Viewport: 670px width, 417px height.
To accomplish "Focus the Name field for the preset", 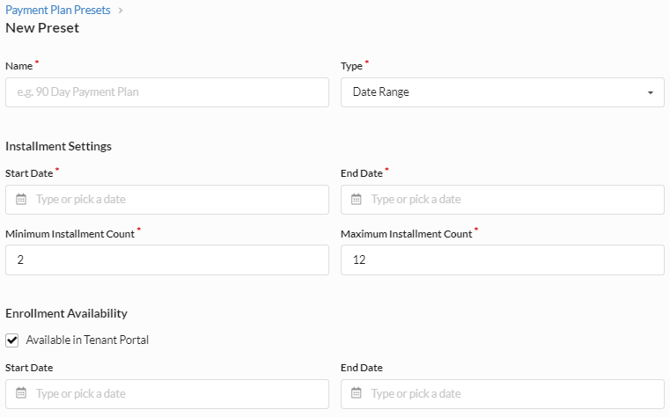I will click(167, 92).
